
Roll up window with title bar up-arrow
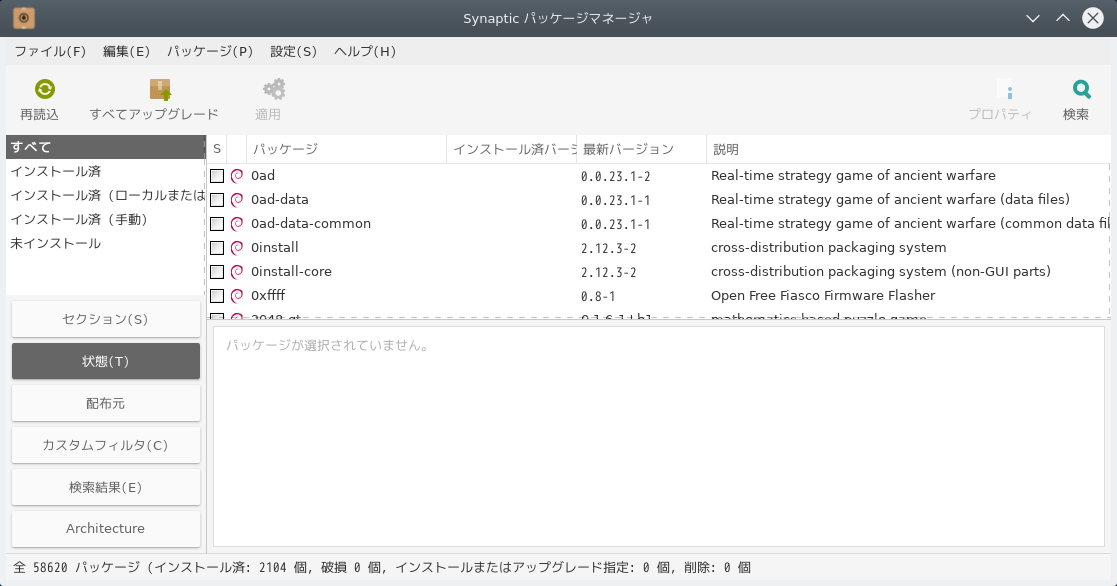pos(1063,18)
